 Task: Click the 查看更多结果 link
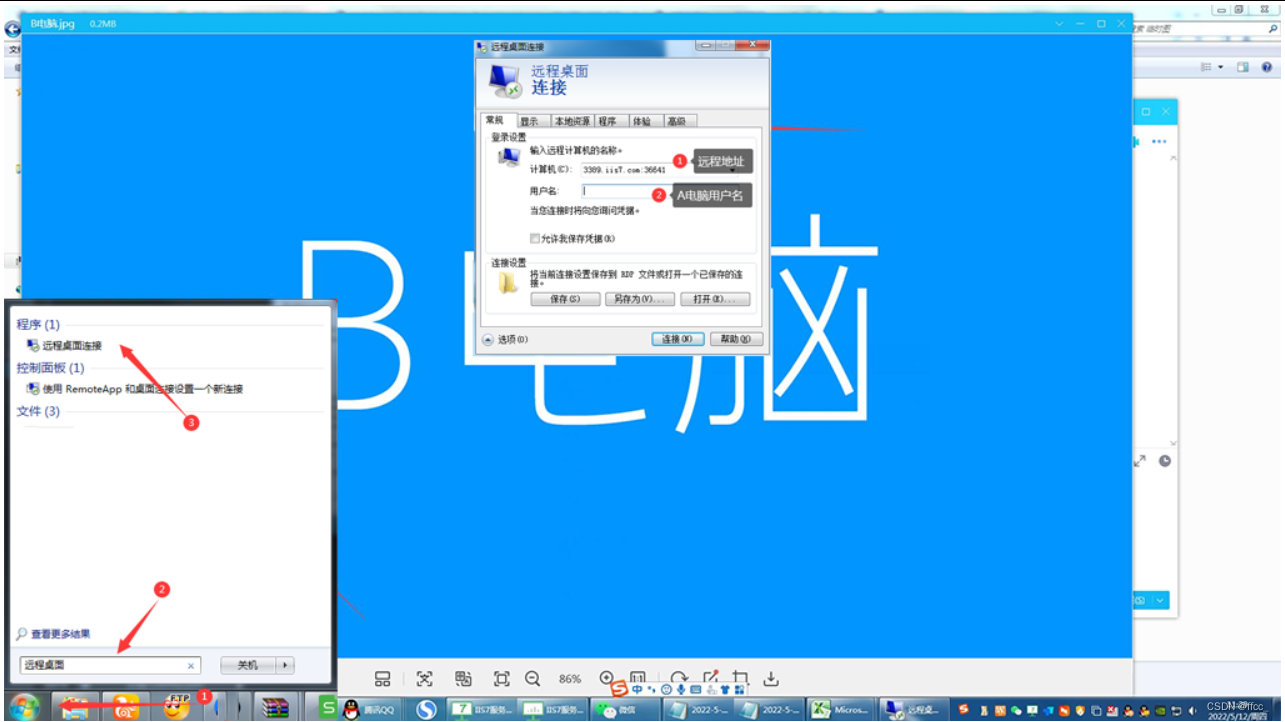coord(60,634)
